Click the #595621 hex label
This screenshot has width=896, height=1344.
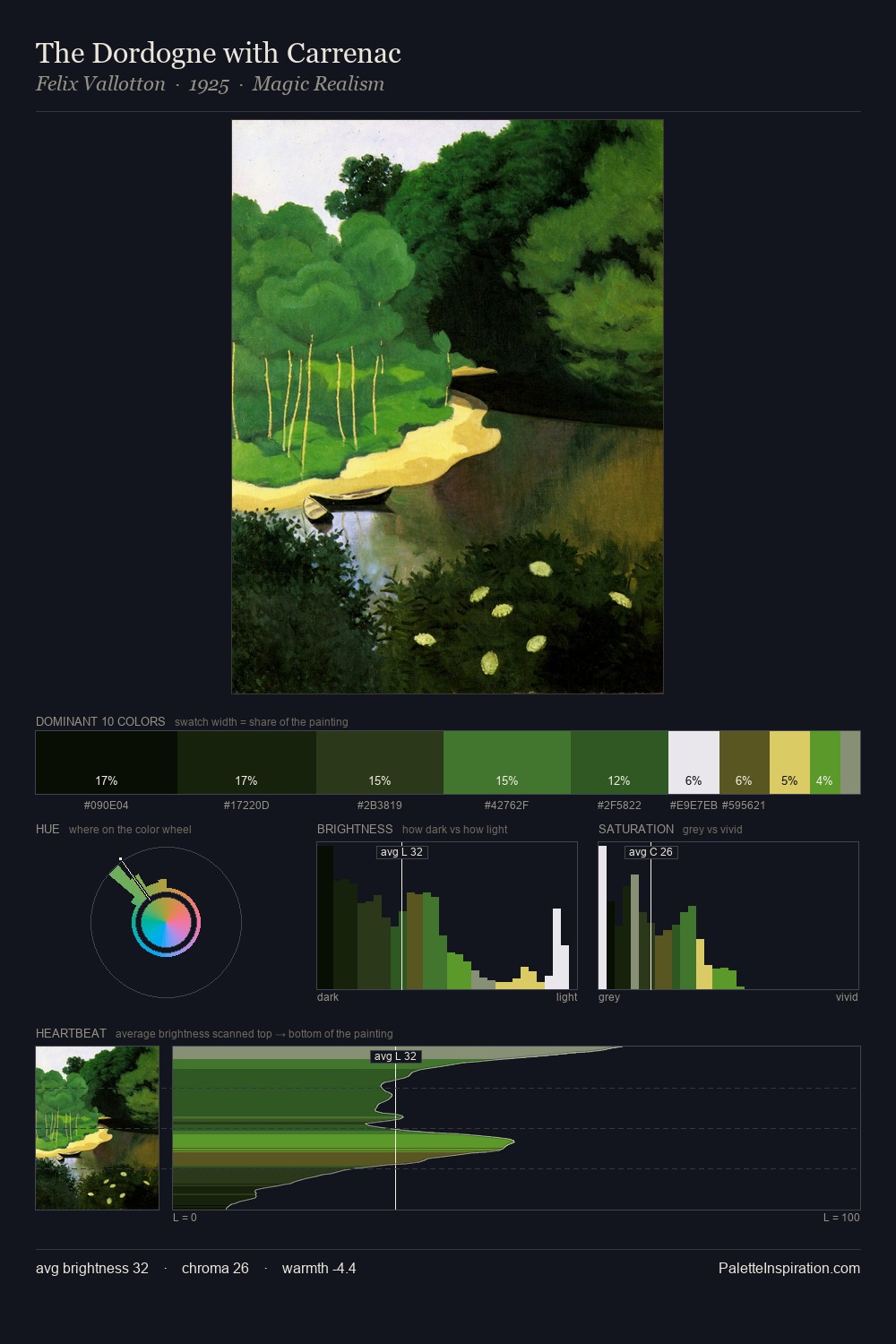coord(744,806)
